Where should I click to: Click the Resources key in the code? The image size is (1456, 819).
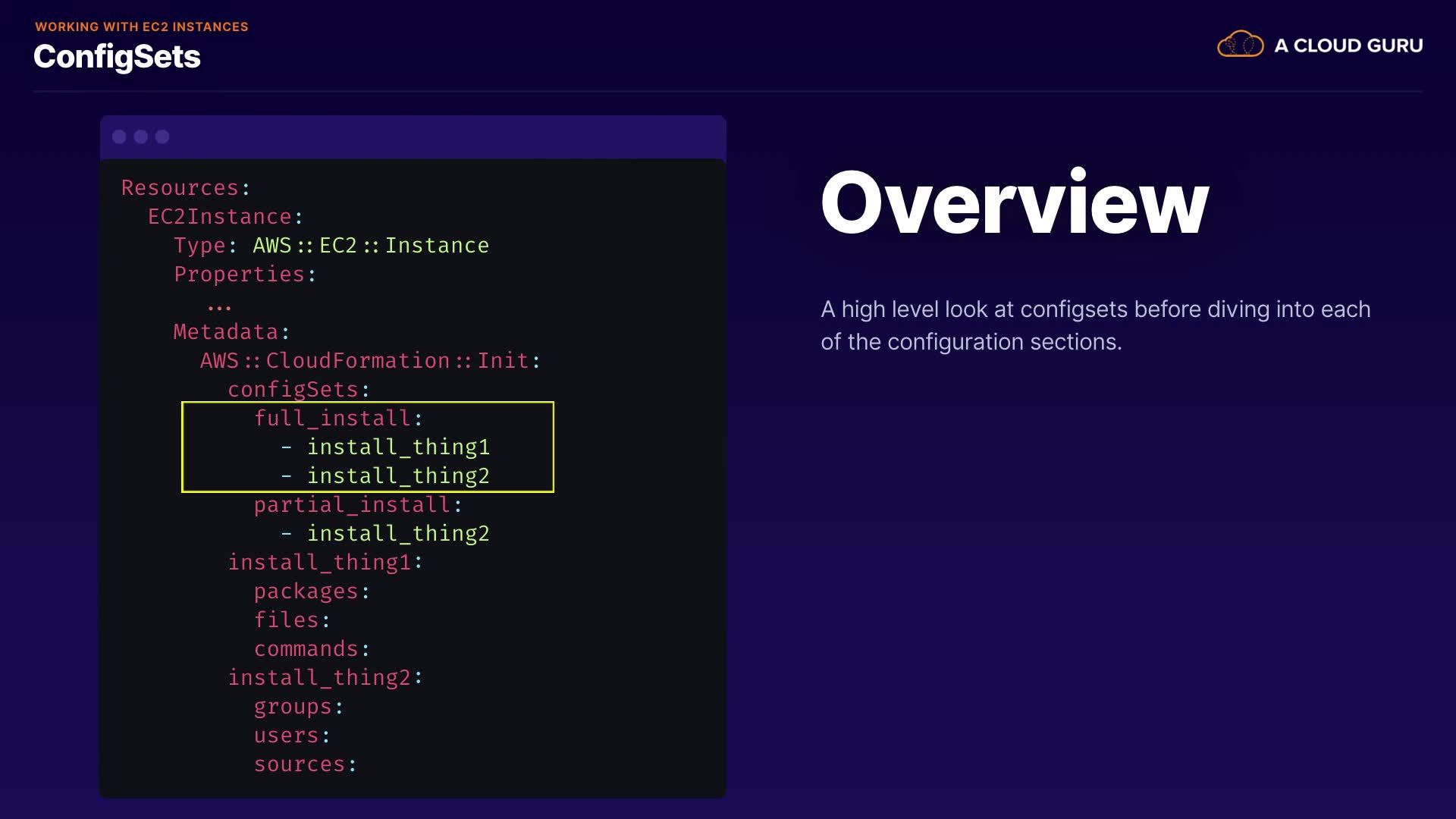coord(180,187)
